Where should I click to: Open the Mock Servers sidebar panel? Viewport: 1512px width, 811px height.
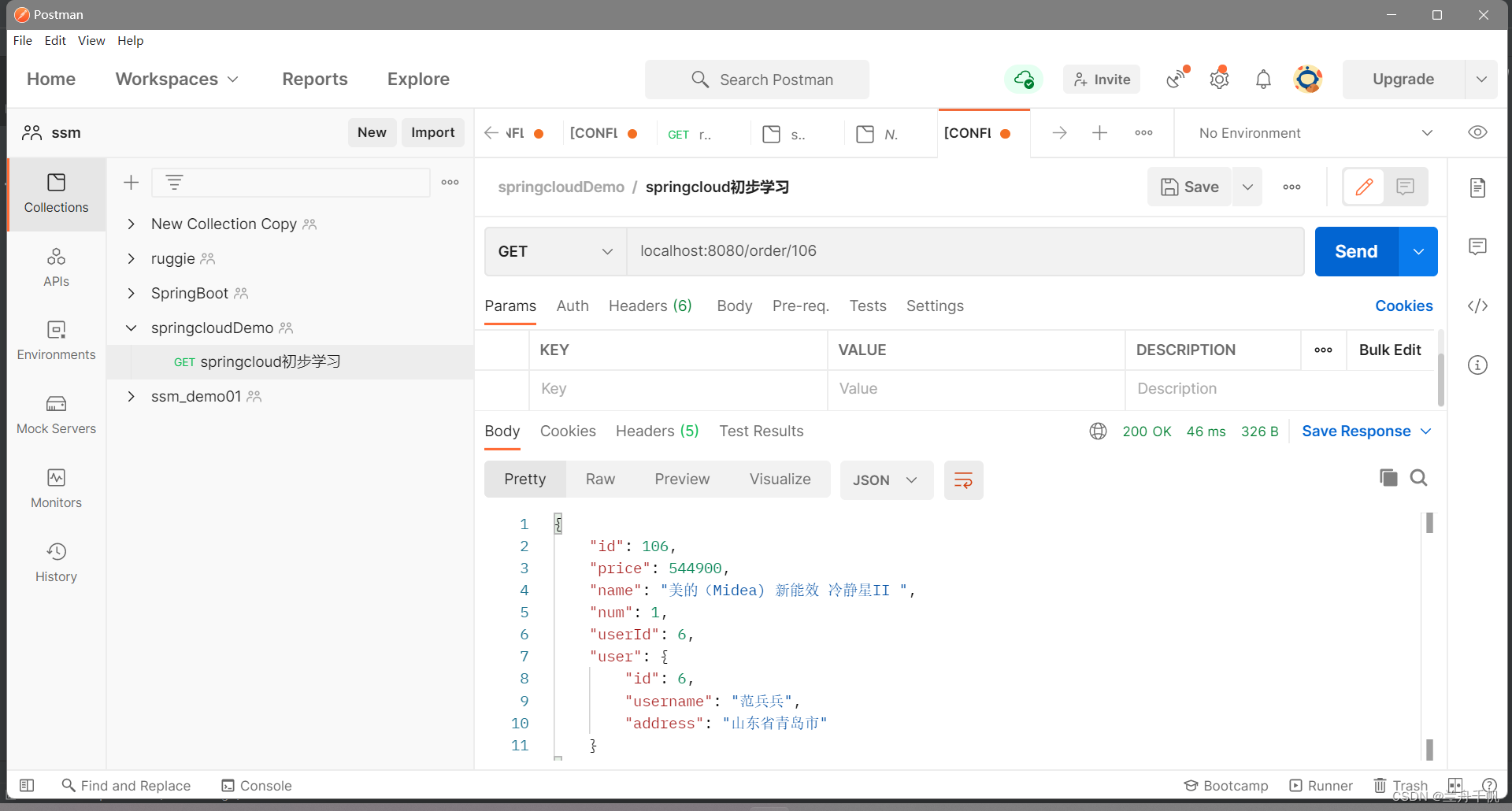tap(56, 415)
